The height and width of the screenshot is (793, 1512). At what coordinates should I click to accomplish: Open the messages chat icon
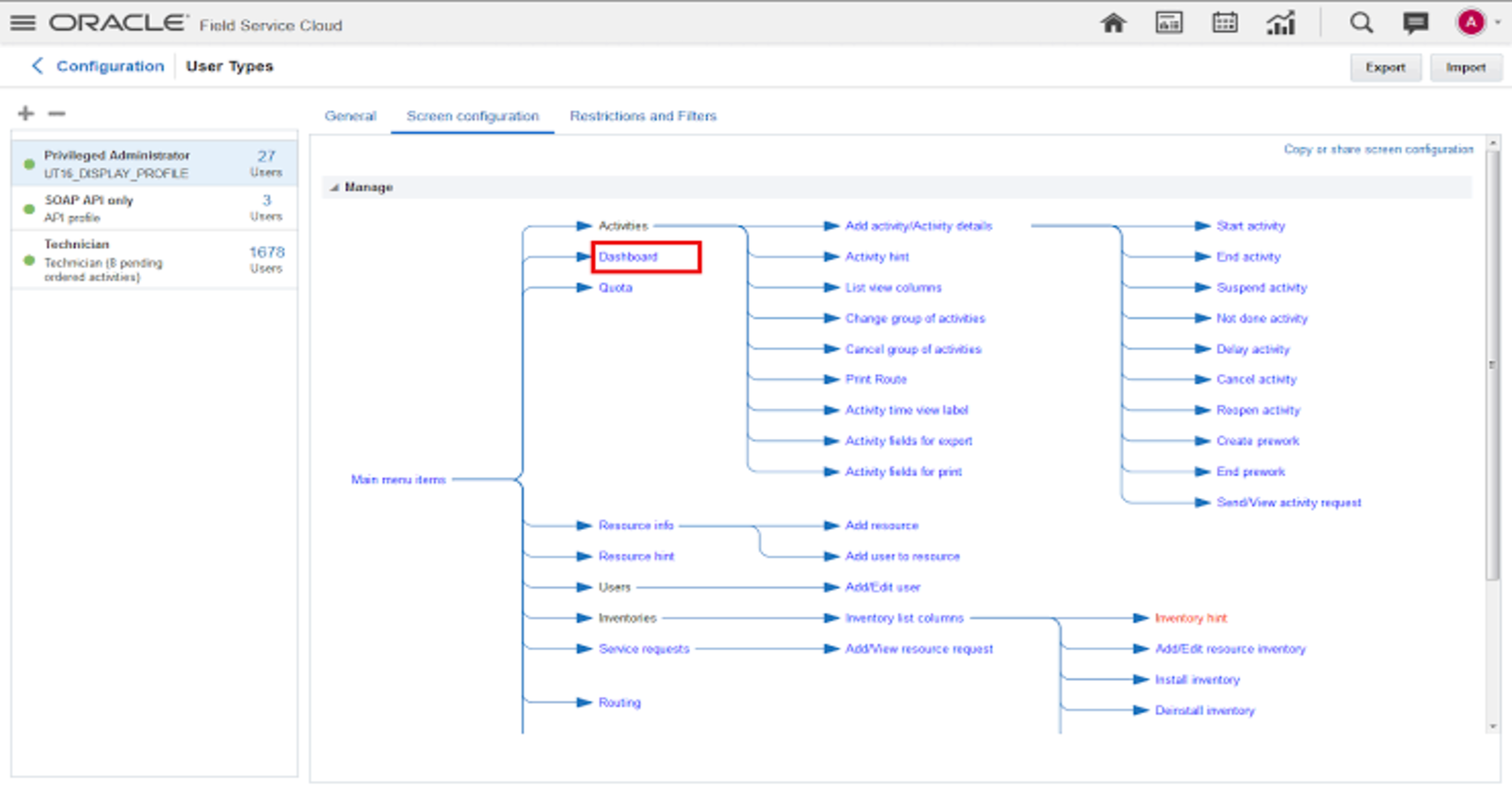(1415, 23)
